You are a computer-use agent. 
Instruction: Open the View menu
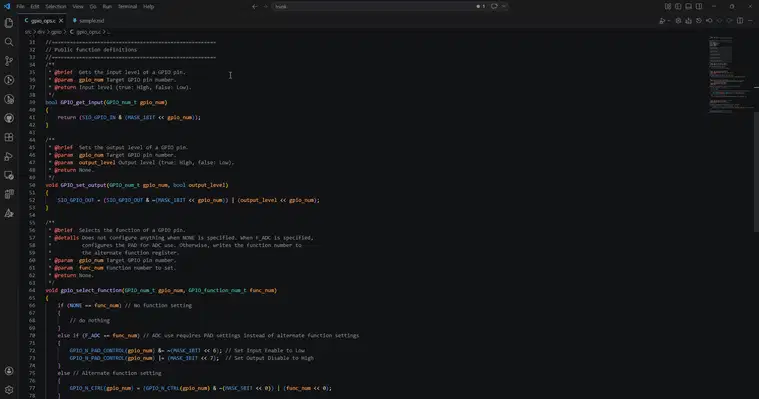pyautogui.click(x=78, y=6)
